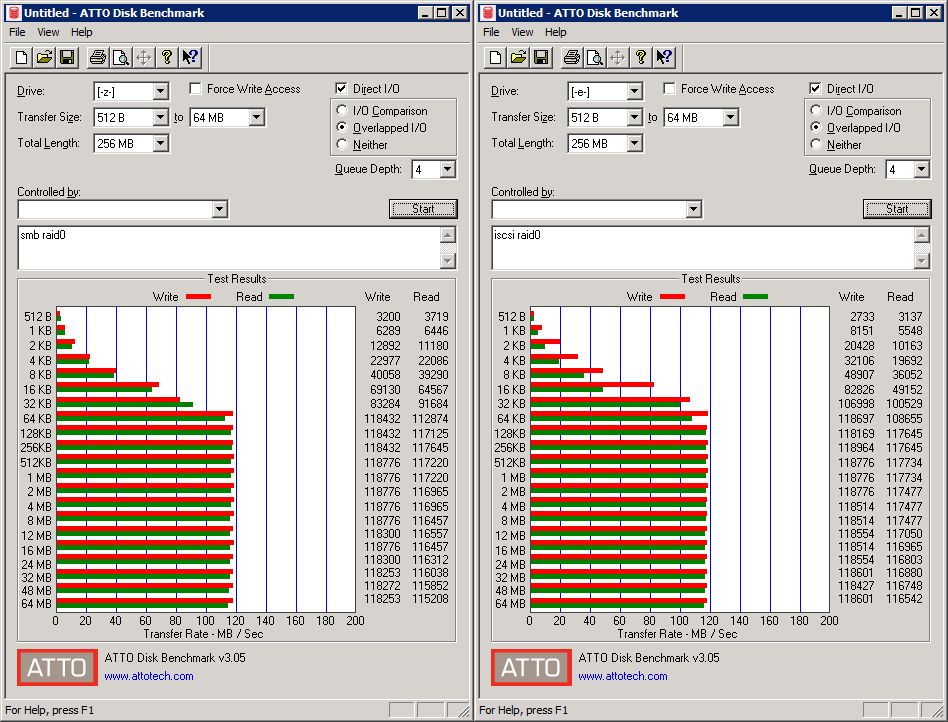Click the ATTO logo in iscsi raid0 window

point(531,668)
